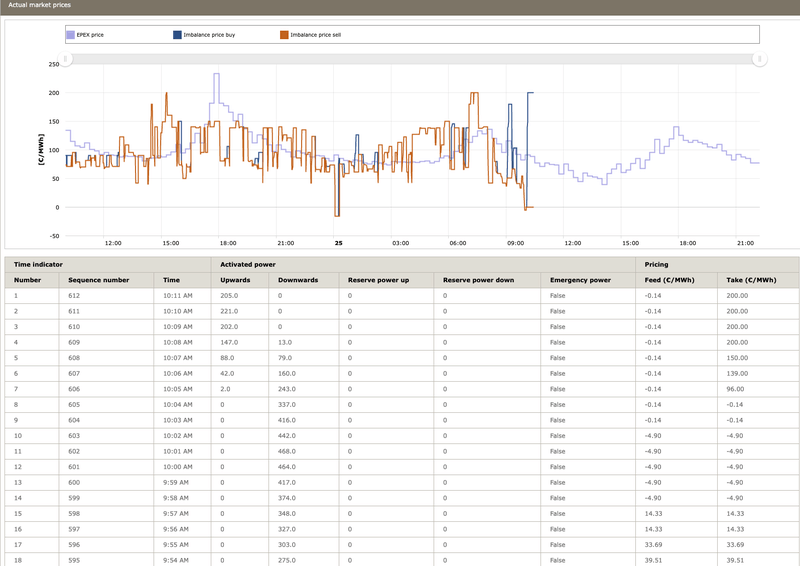Sort by the Number column header
Screen dimensions: 800x566
click(x=27, y=280)
